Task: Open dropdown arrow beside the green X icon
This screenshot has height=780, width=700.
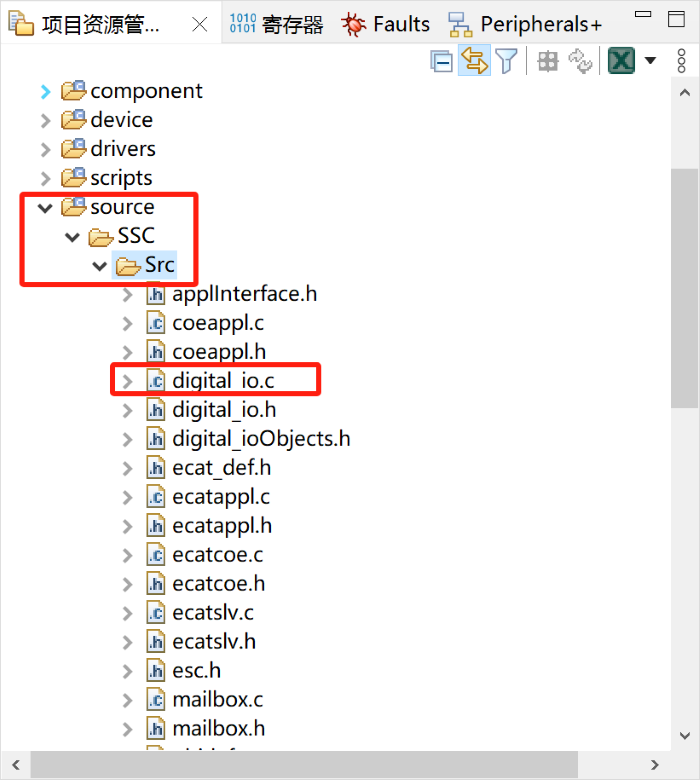Action: pyautogui.click(x=650, y=61)
